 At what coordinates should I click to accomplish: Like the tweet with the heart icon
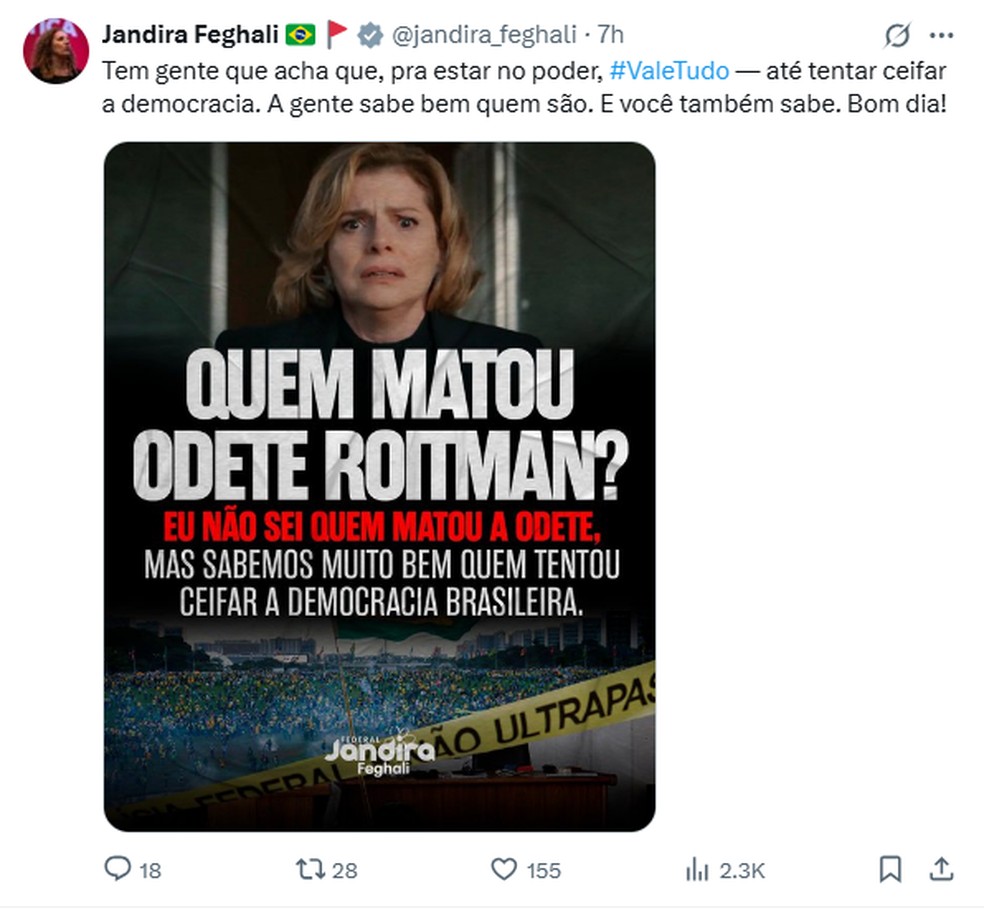tap(504, 869)
